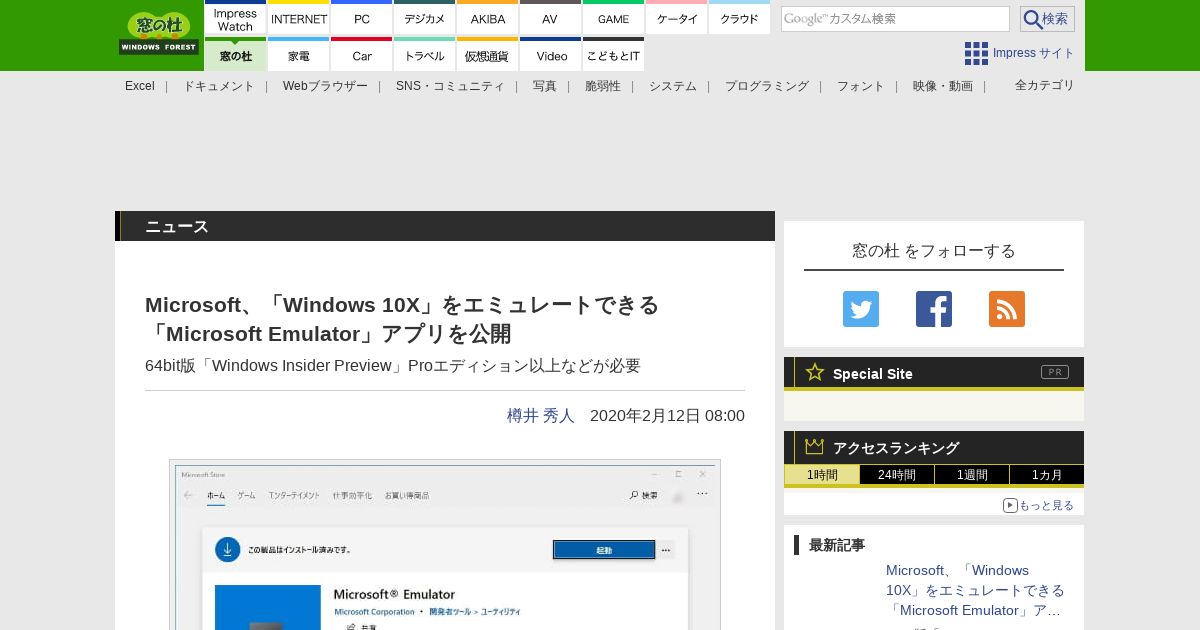Open the クラウド site tab
Viewport: 1200px width, 630px height.
[x=740, y=19]
